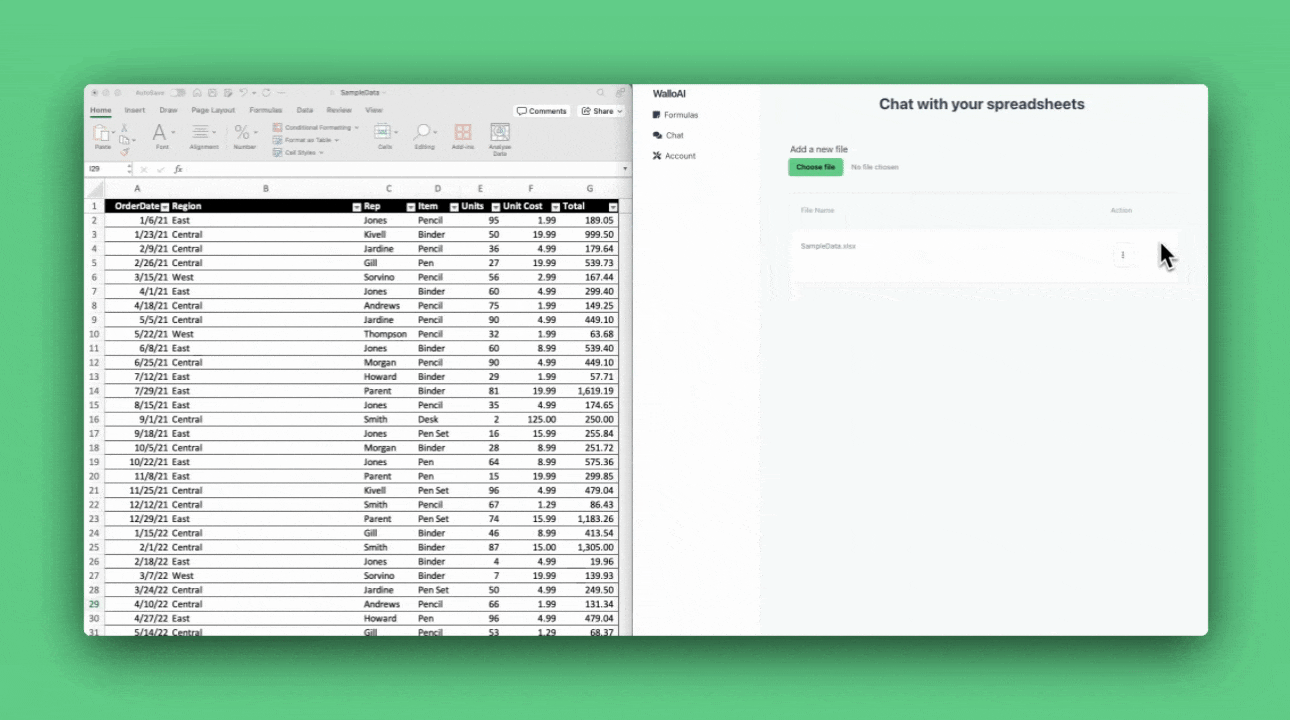This screenshot has width=1290, height=720.
Task: Click the Paste clipboard icon
Action: 102,134
